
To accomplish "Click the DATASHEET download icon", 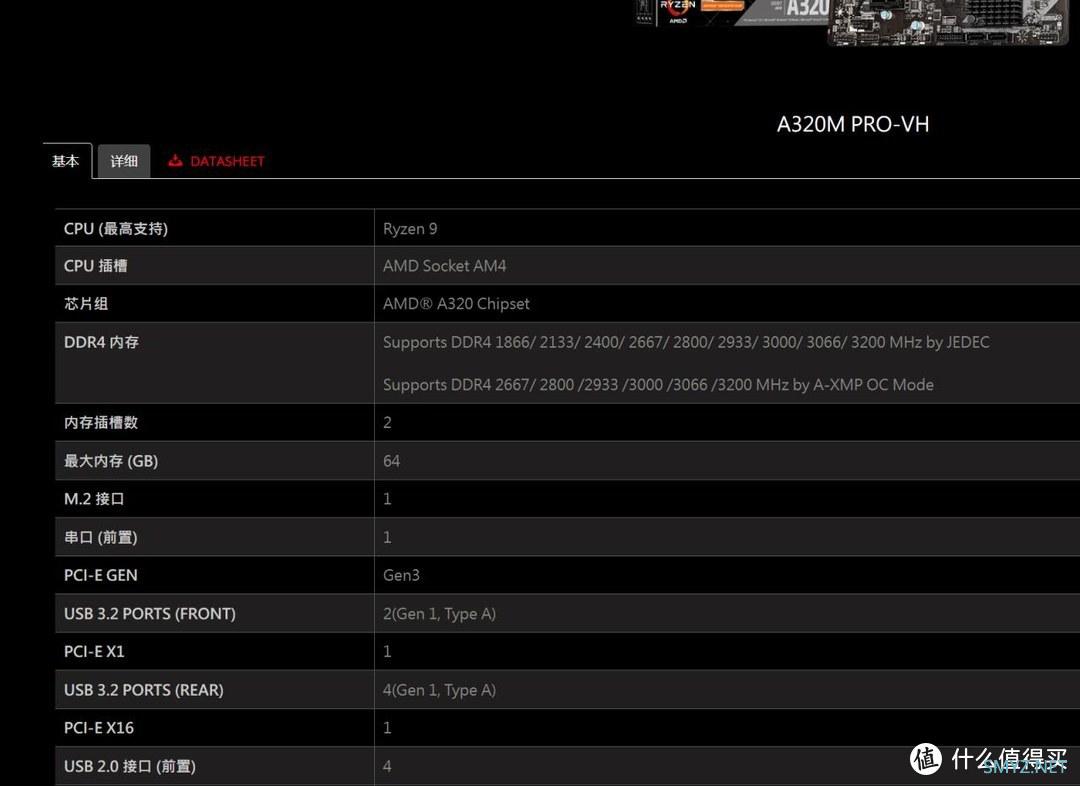I will pos(176,161).
